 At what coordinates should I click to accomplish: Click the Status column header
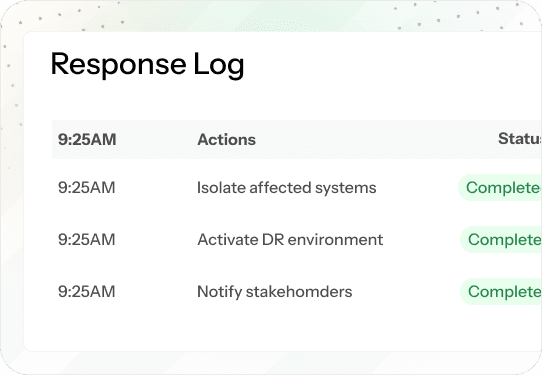(520, 139)
